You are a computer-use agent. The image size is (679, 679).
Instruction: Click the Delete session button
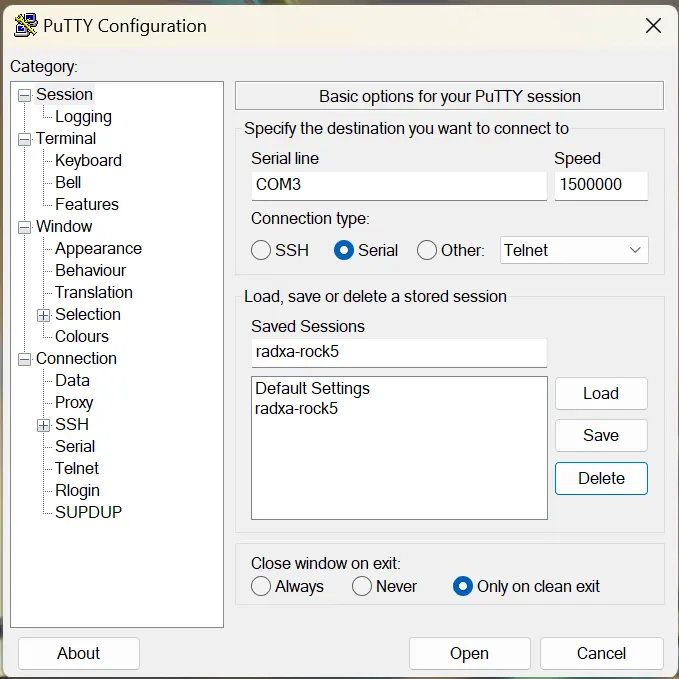pos(601,478)
